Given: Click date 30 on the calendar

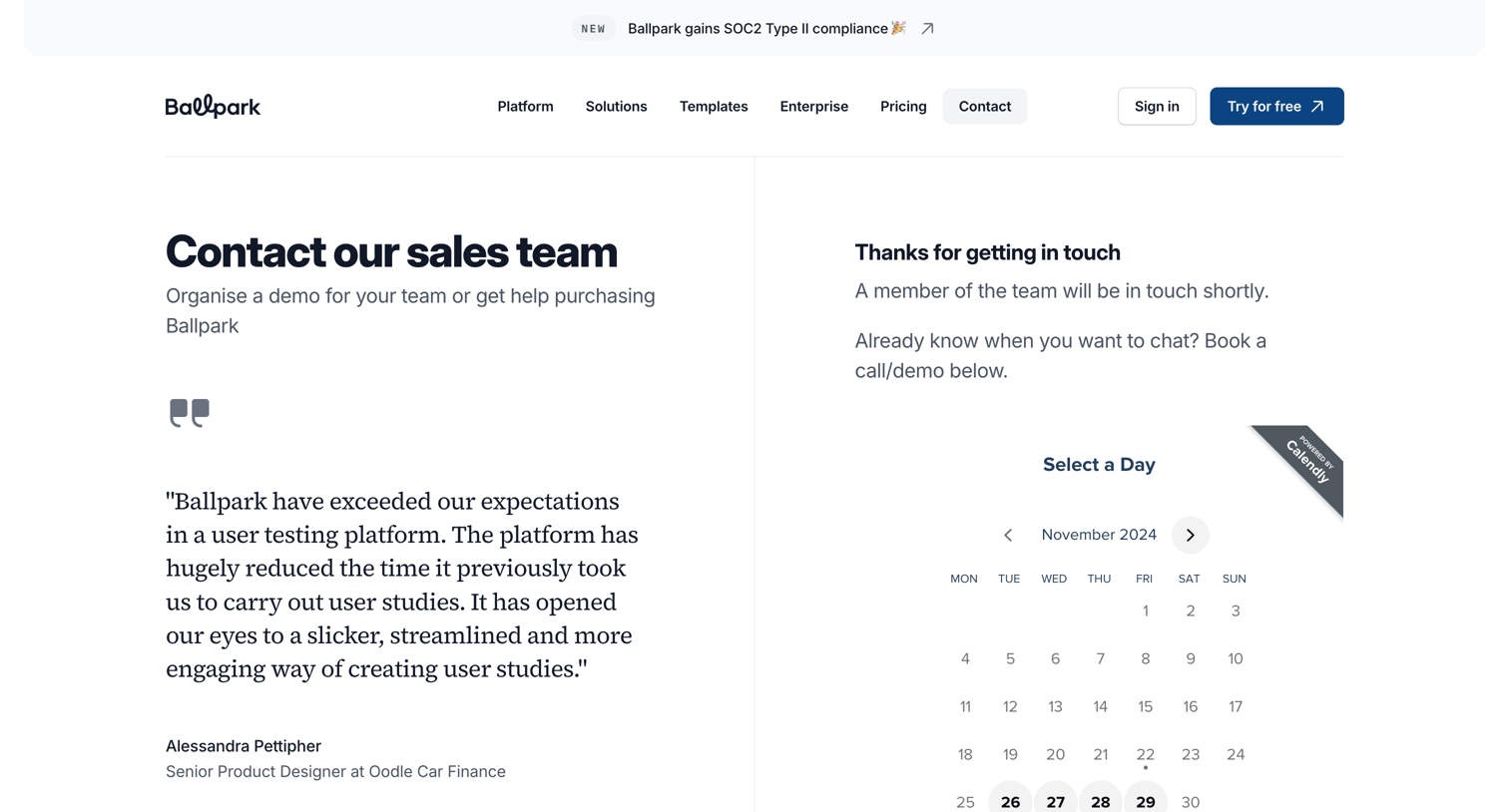Looking at the screenshot, I should click(x=1190, y=801).
